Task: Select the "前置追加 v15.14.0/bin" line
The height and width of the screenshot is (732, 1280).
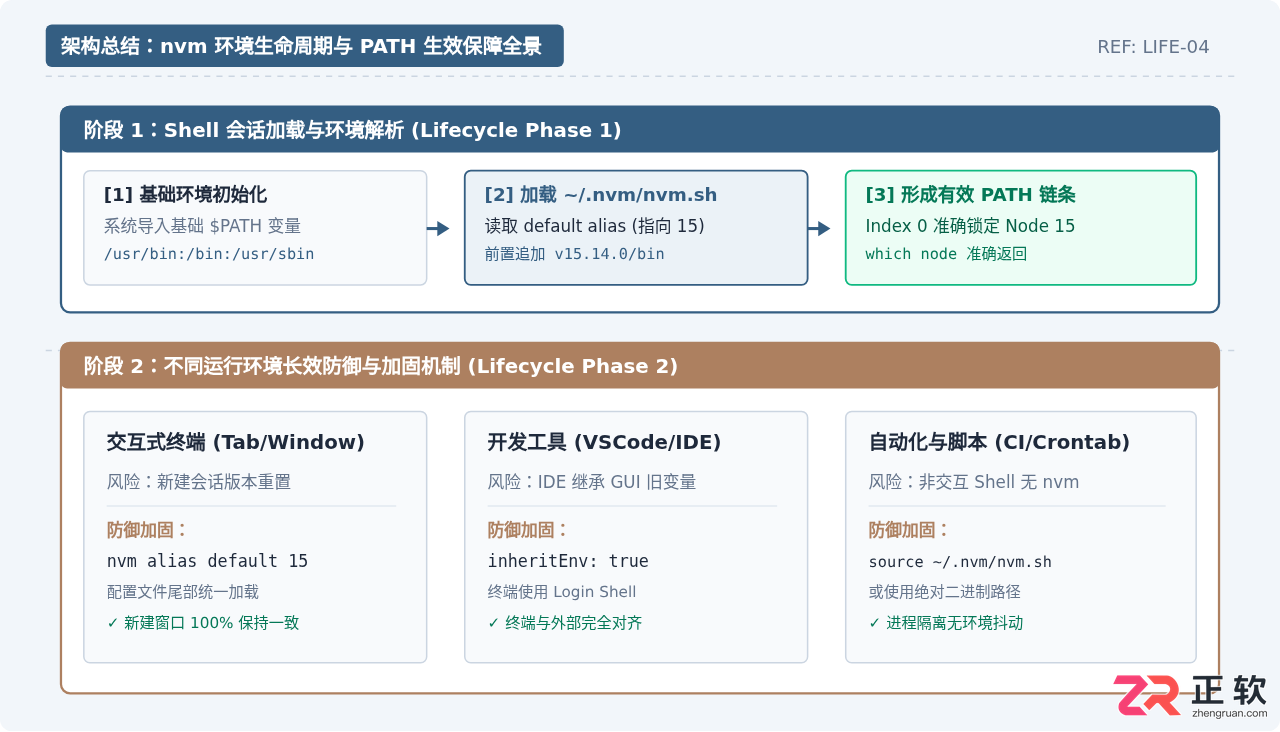Action: (575, 254)
